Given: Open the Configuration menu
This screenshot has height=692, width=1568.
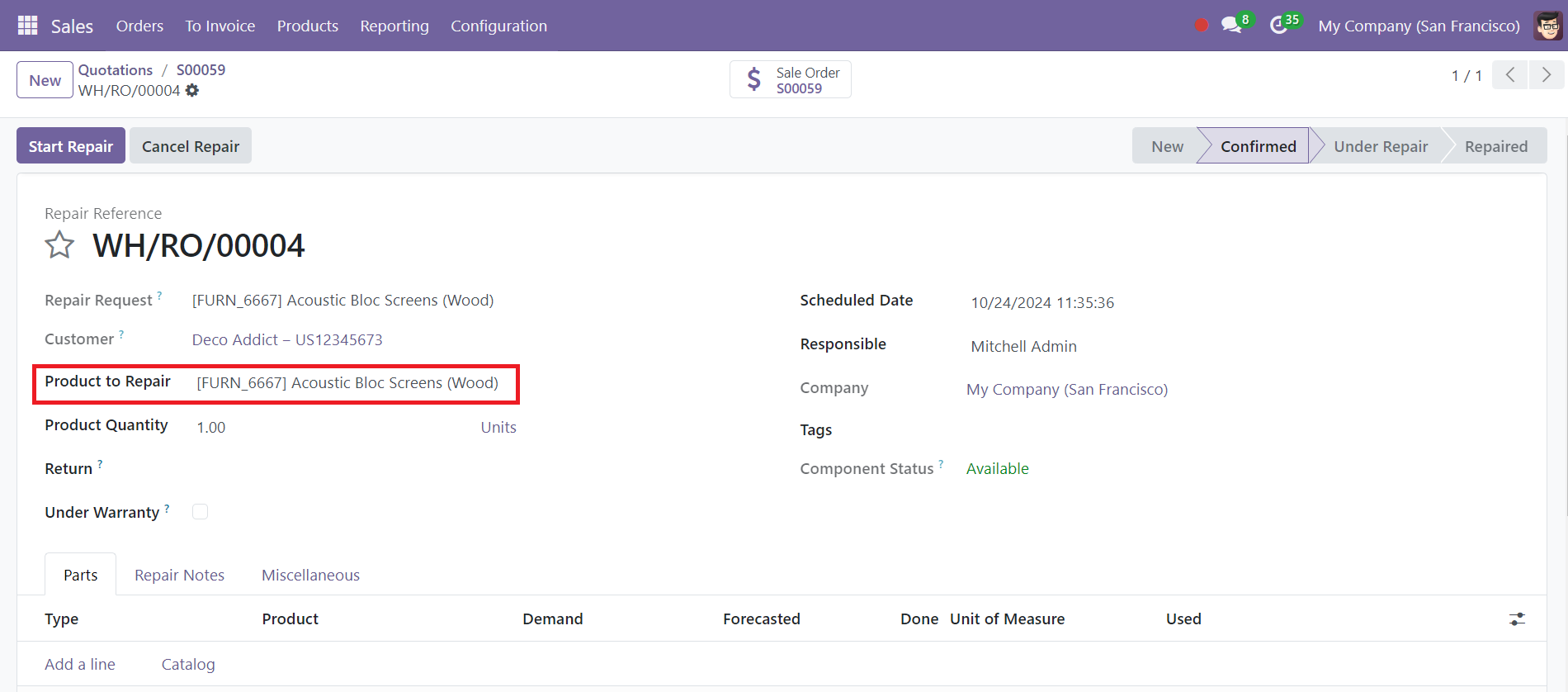Looking at the screenshot, I should [498, 26].
